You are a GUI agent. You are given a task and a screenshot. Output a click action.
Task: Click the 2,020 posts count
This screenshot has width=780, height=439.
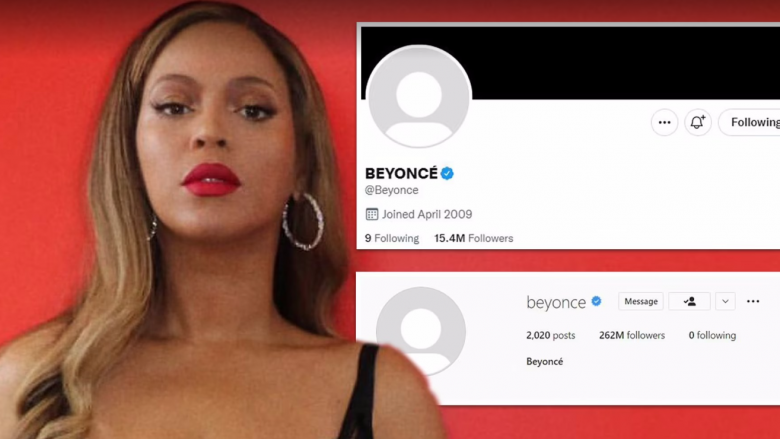(551, 335)
